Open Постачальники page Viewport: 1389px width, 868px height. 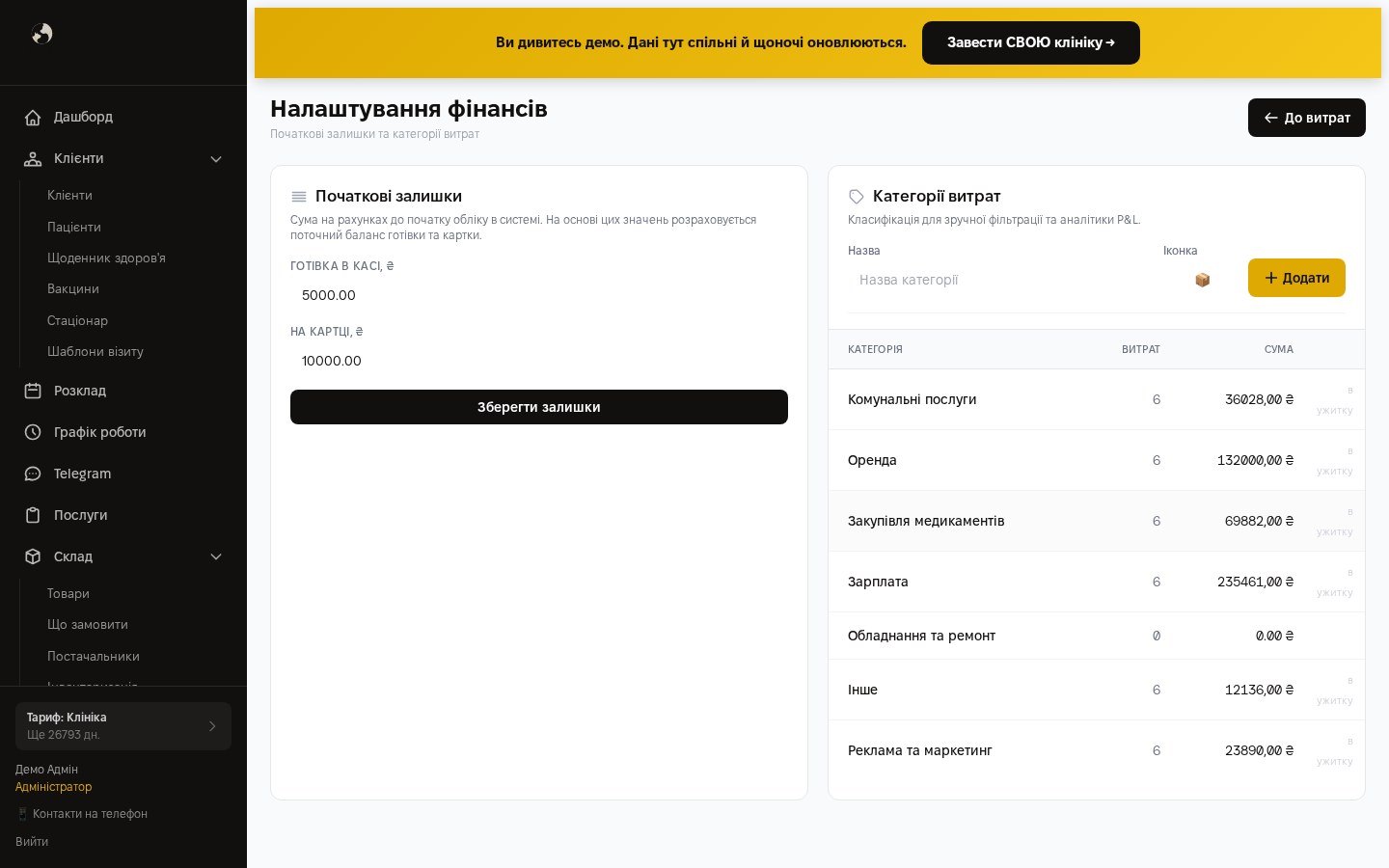tap(94, 656)
